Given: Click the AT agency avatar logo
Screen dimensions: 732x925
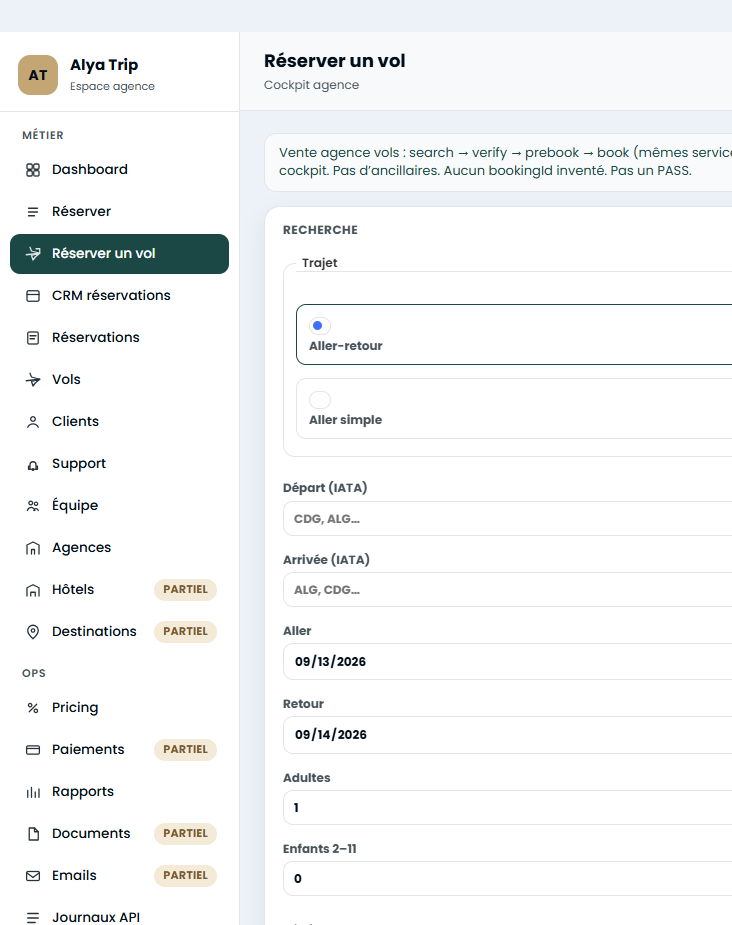Looking at the screenshot, I should 38,75.
